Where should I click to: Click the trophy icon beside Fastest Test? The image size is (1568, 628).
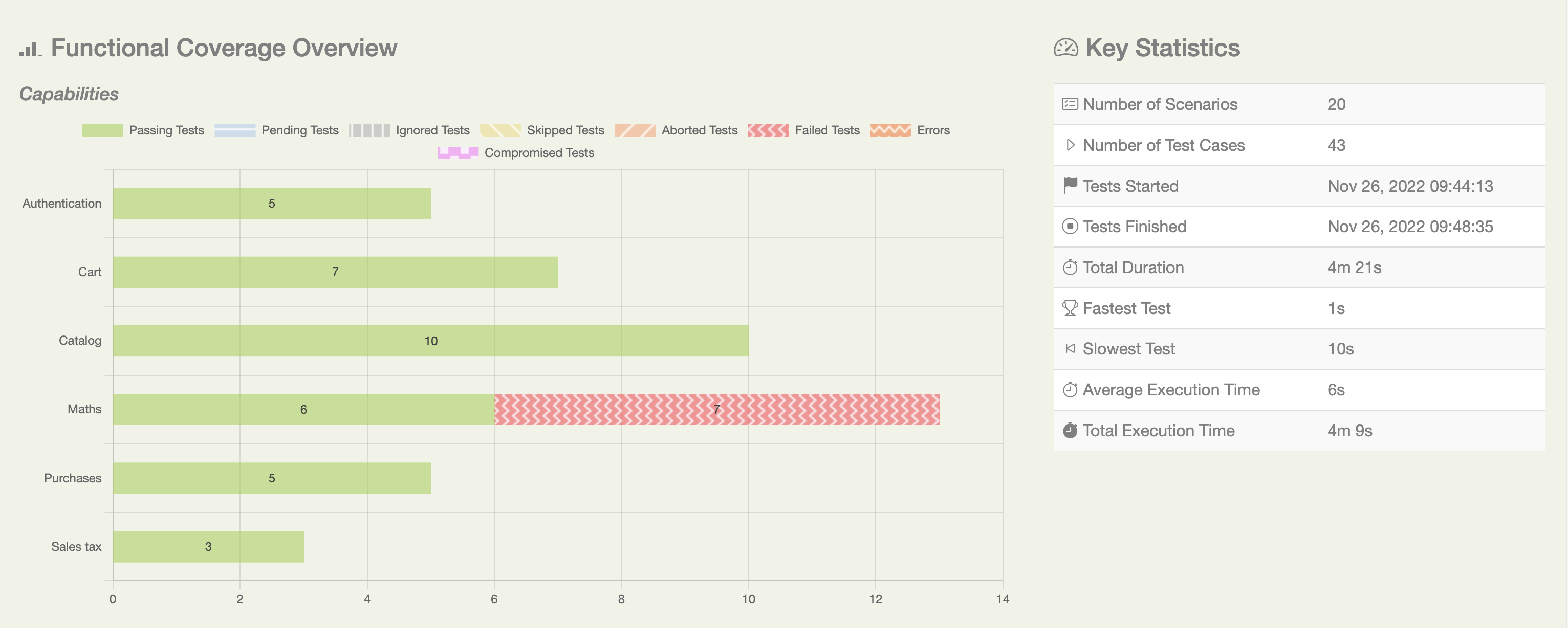tap(1070, 308)
